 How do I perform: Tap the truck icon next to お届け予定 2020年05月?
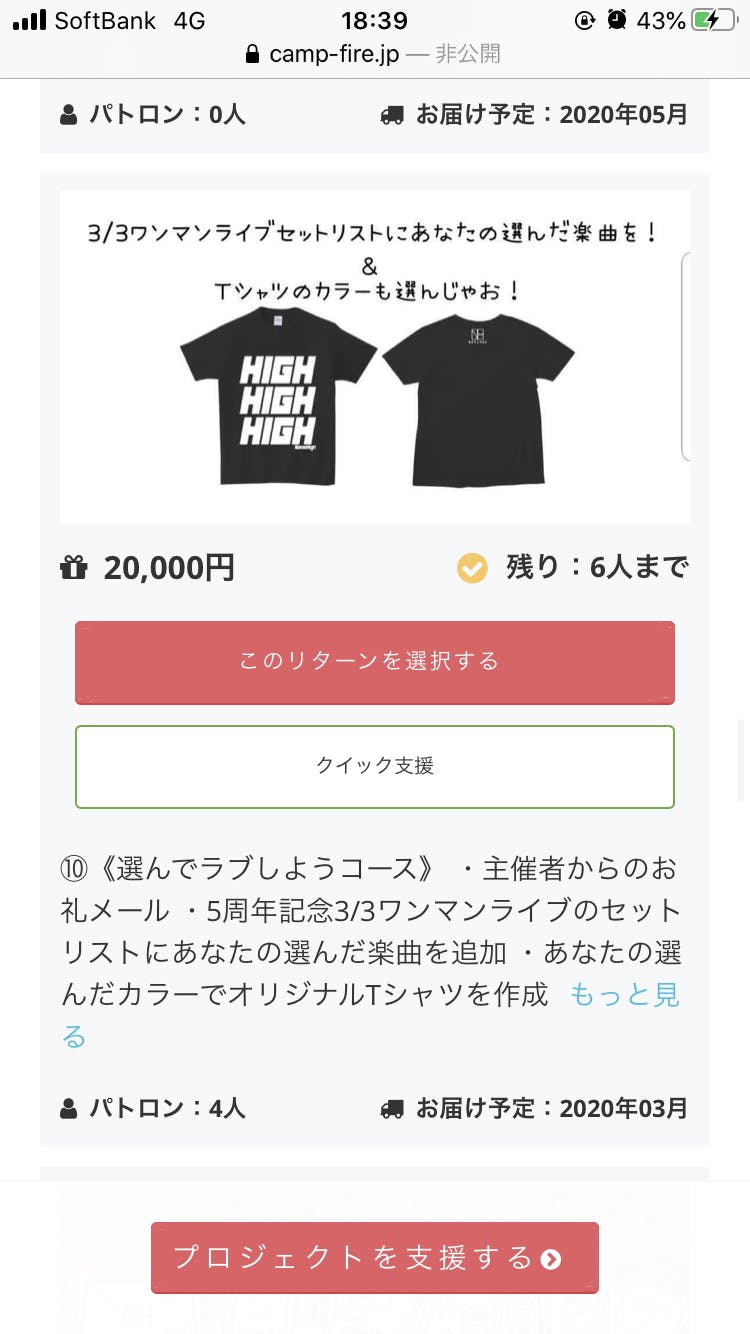tap(392, 115)
